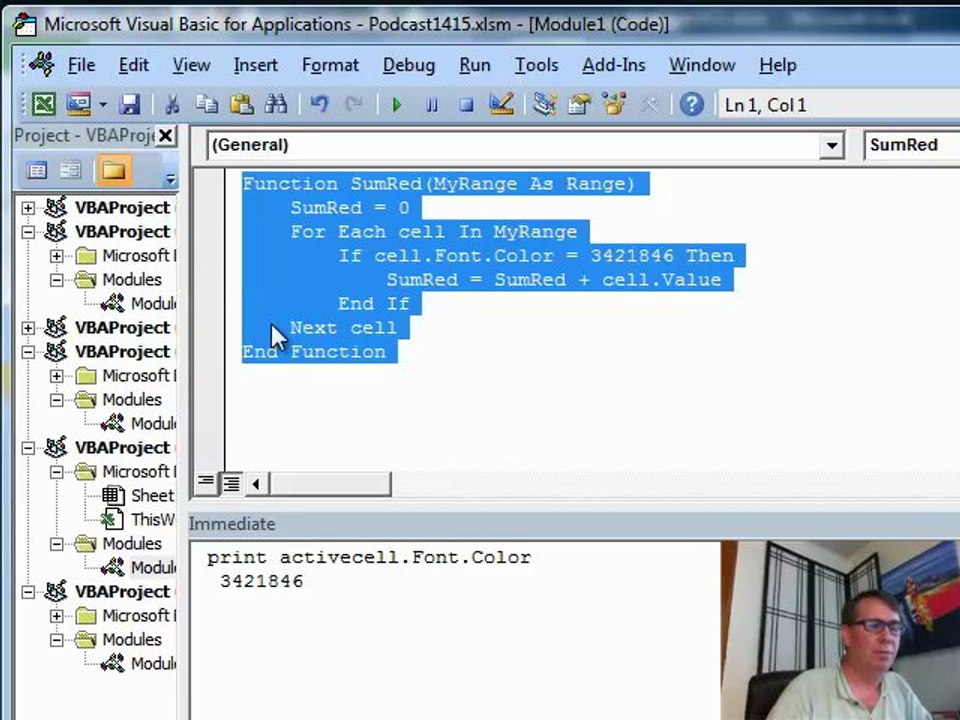Click the Break pause icon
960x720 pixels.
tap(432, 105)
